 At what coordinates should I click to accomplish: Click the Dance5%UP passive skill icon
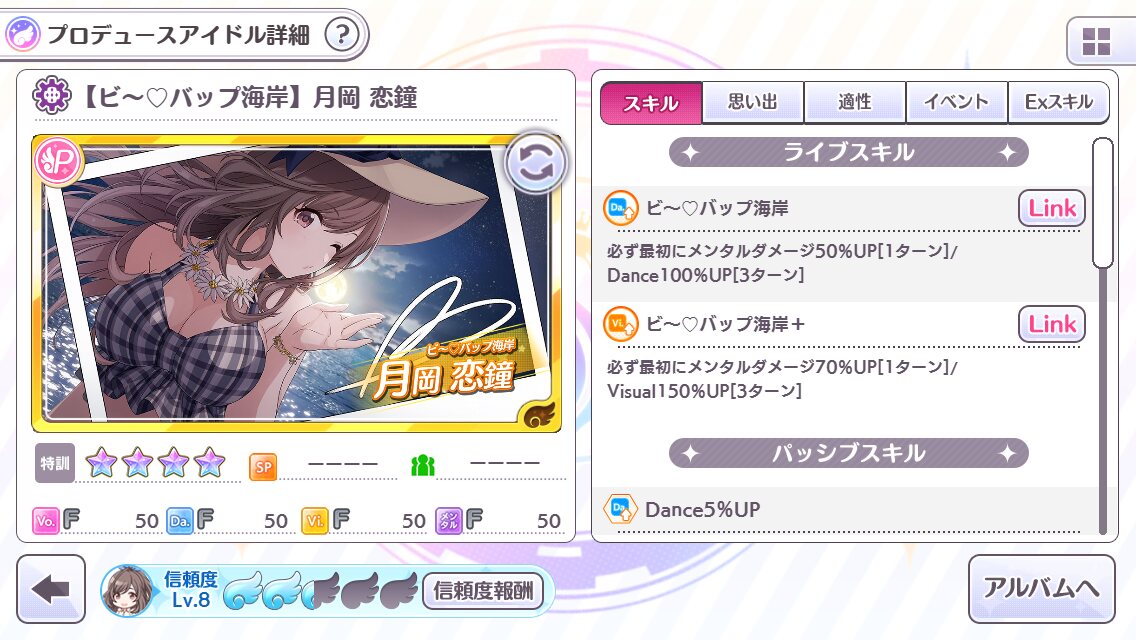point(620,509)
